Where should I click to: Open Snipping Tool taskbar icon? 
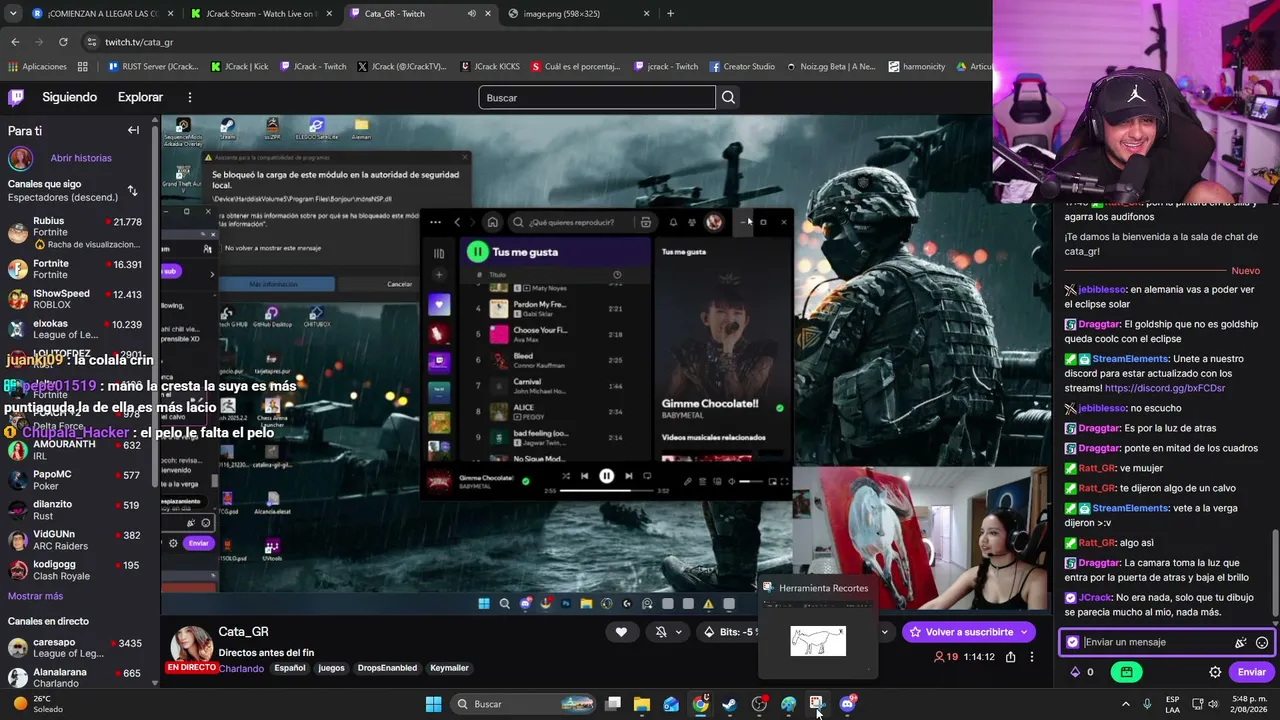tap(817, 704)
